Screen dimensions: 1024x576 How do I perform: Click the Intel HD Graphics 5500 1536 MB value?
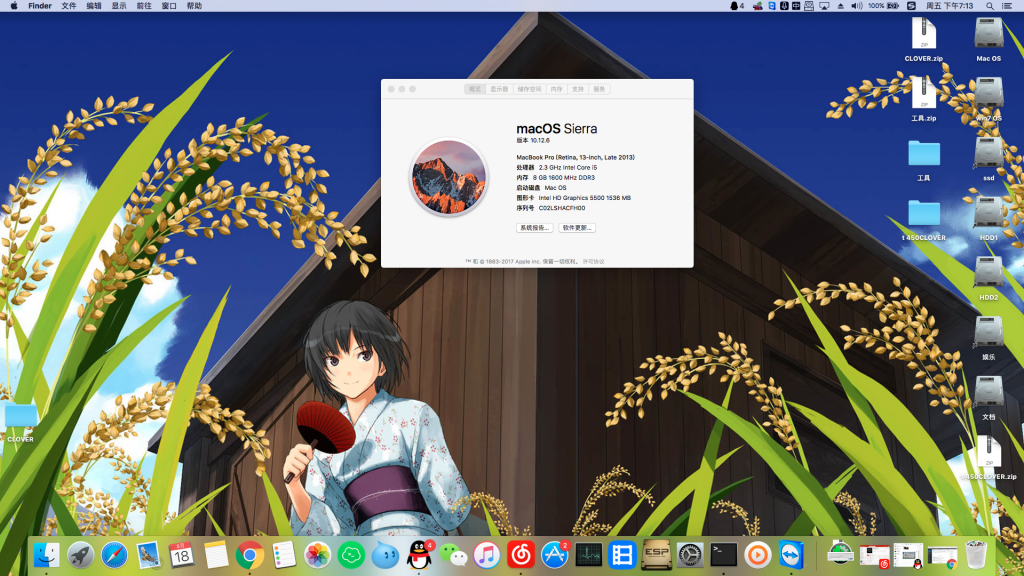[x=584, y=198]
